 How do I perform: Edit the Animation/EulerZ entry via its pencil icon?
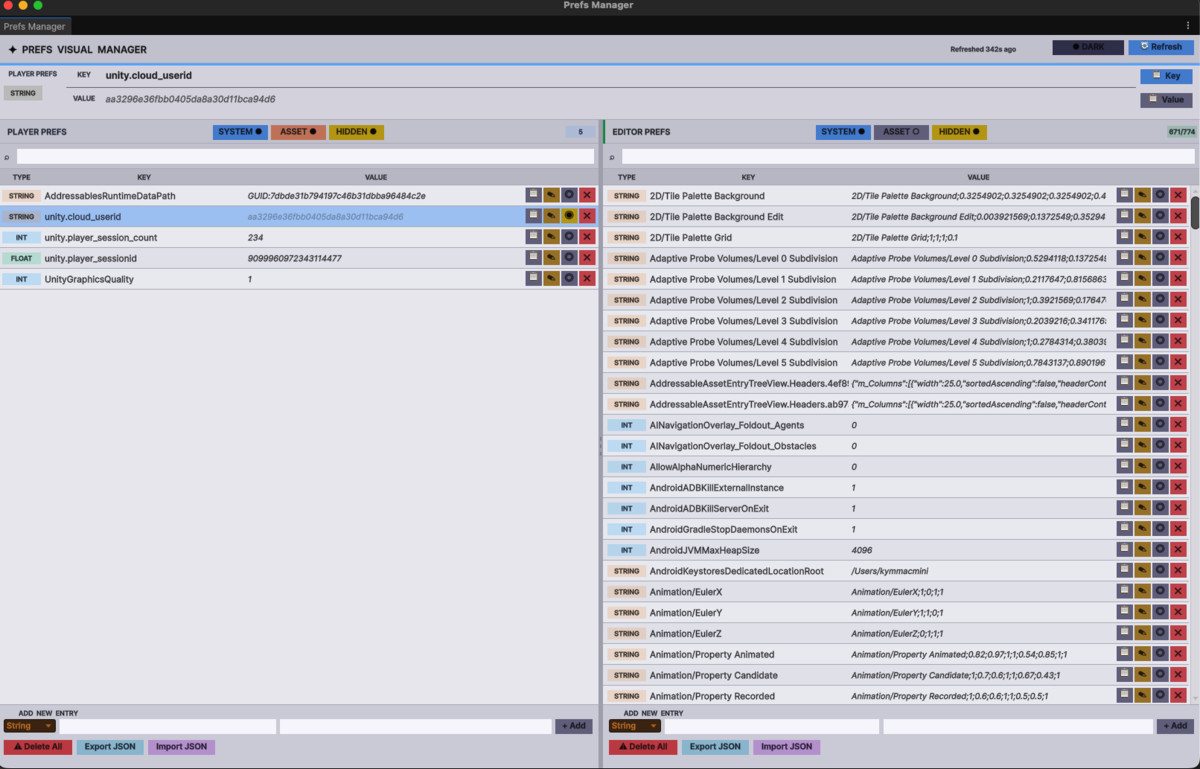point(1142,633)
